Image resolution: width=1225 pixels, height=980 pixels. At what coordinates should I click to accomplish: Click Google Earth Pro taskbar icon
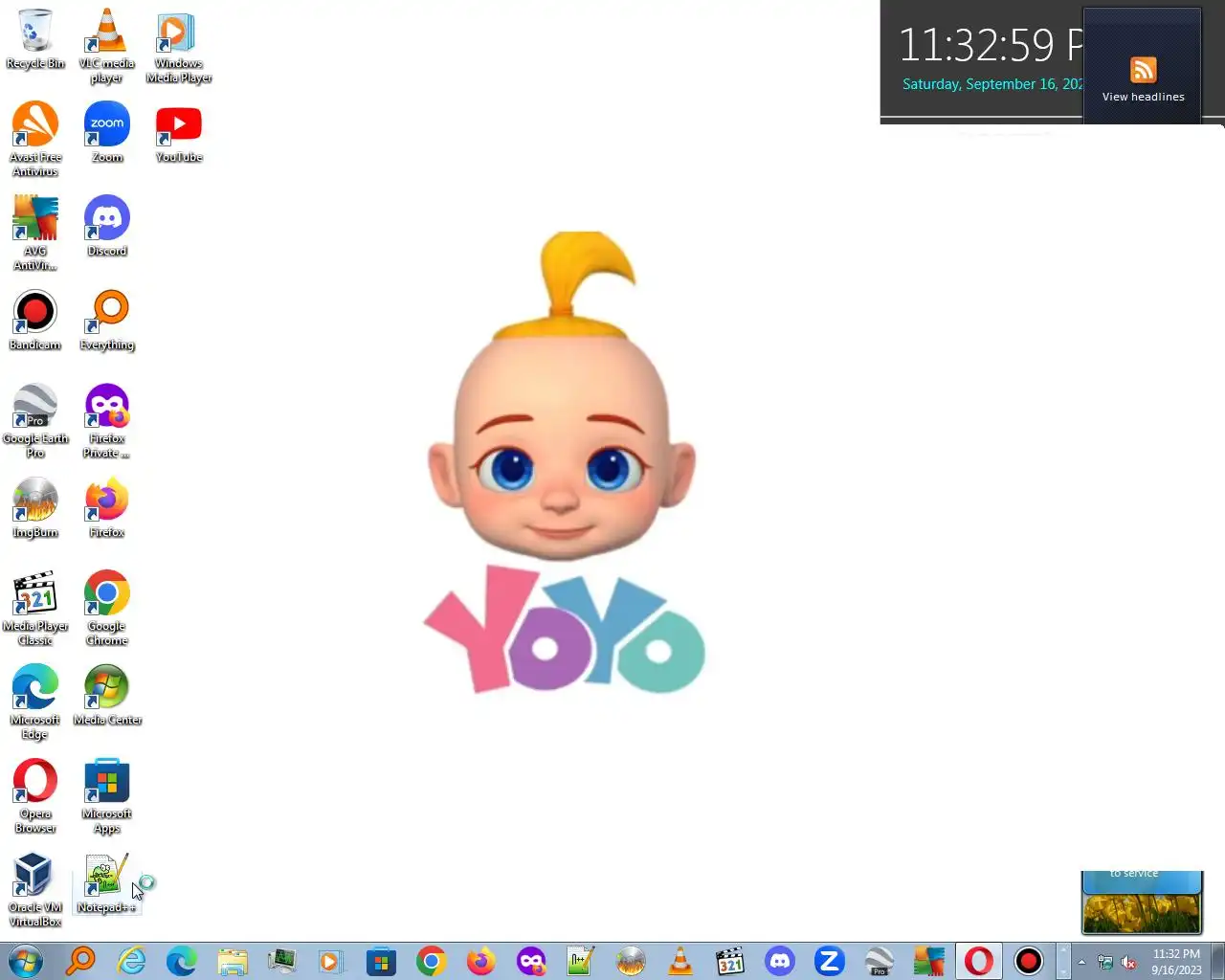coord(880,961)
